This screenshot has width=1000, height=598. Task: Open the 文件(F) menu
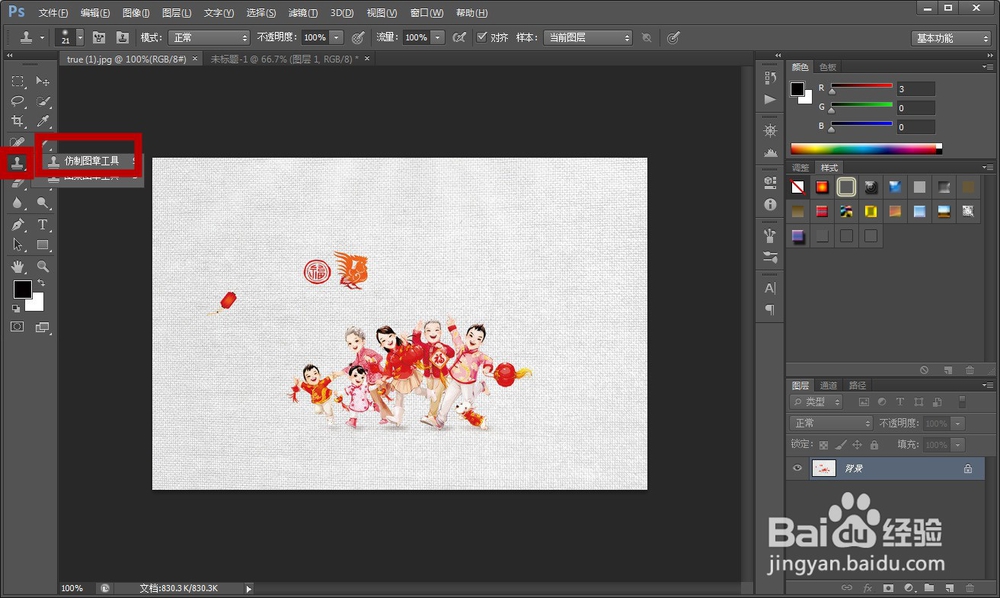click(x=53, y=13)
